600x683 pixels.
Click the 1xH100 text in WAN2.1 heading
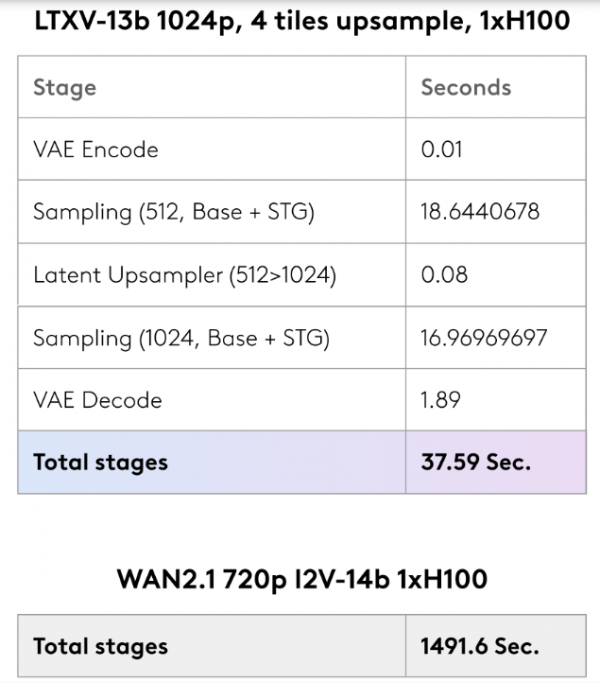[x=442, y=579]
